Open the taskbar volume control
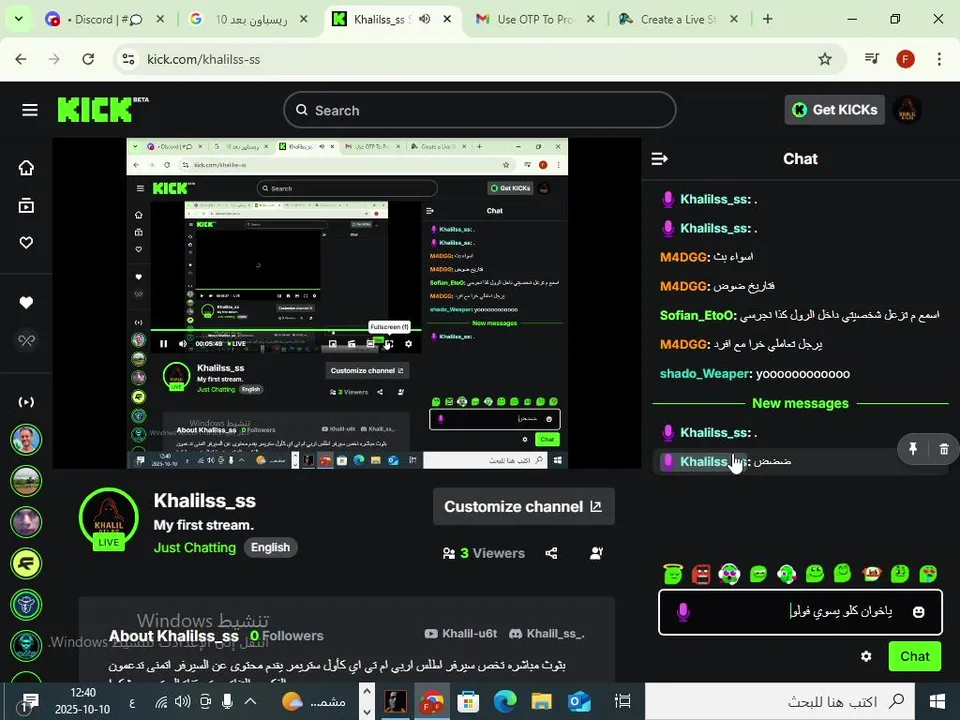 coord(182,702)
